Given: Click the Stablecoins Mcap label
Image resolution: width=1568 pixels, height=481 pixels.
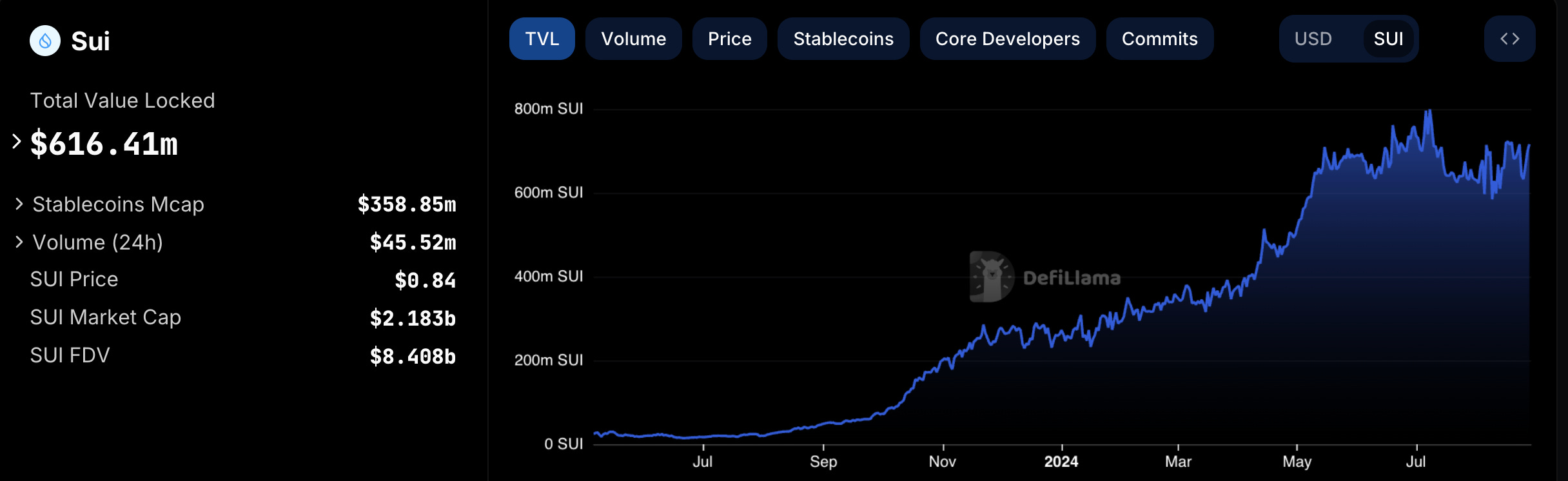Looking at the screenshot, I should (118, 204).
